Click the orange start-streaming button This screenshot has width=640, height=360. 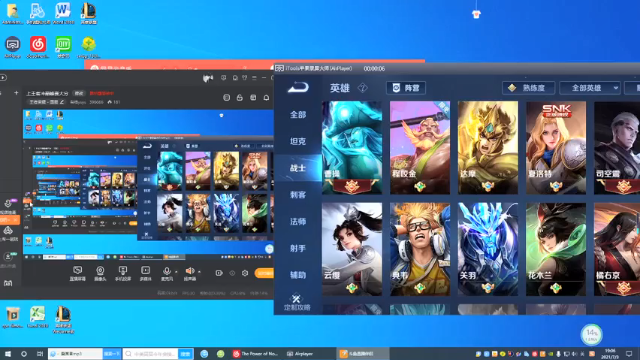click(264, 273)
